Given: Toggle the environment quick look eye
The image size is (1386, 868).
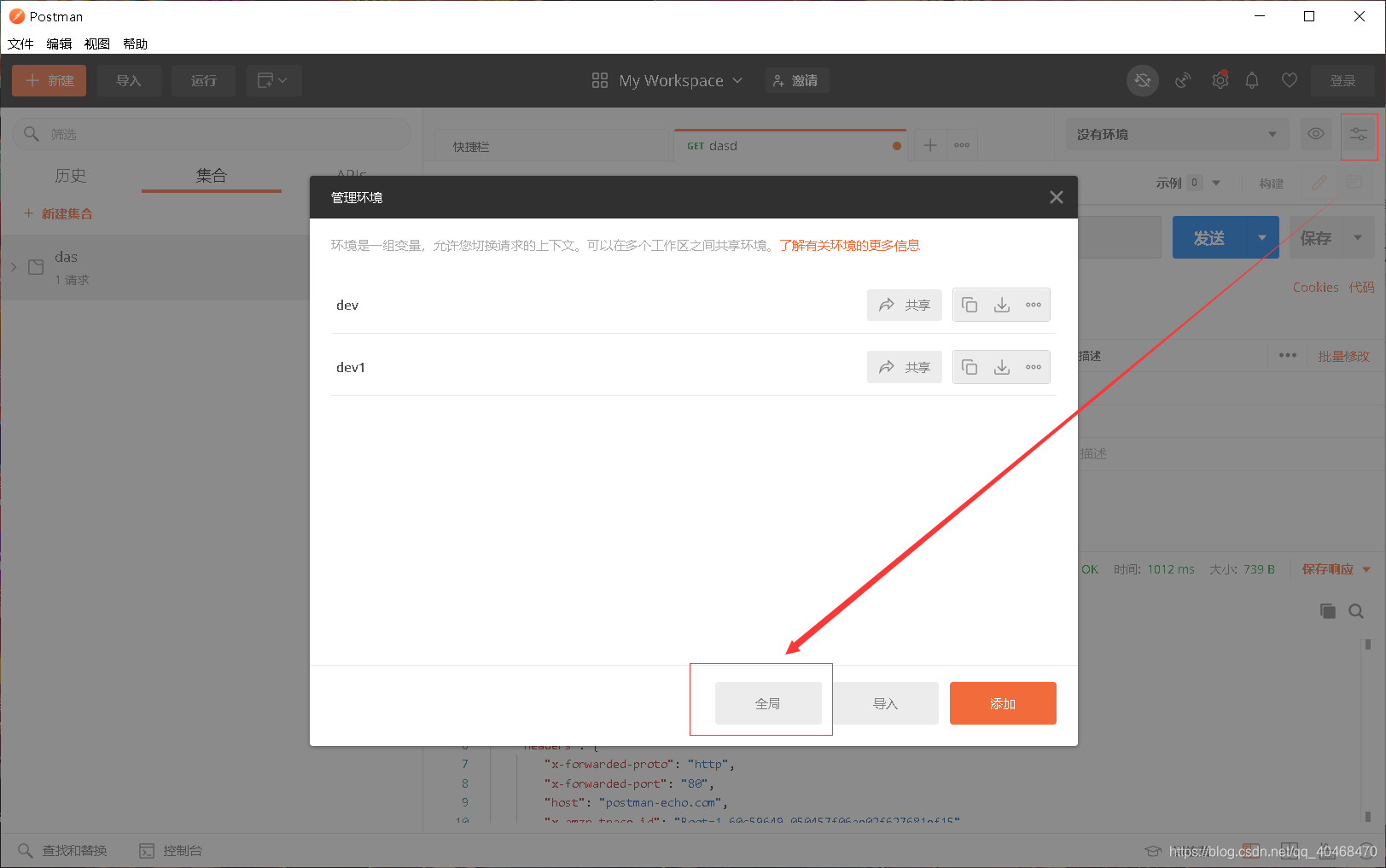Looking at the screenshot, I should tap(1316, 133).
